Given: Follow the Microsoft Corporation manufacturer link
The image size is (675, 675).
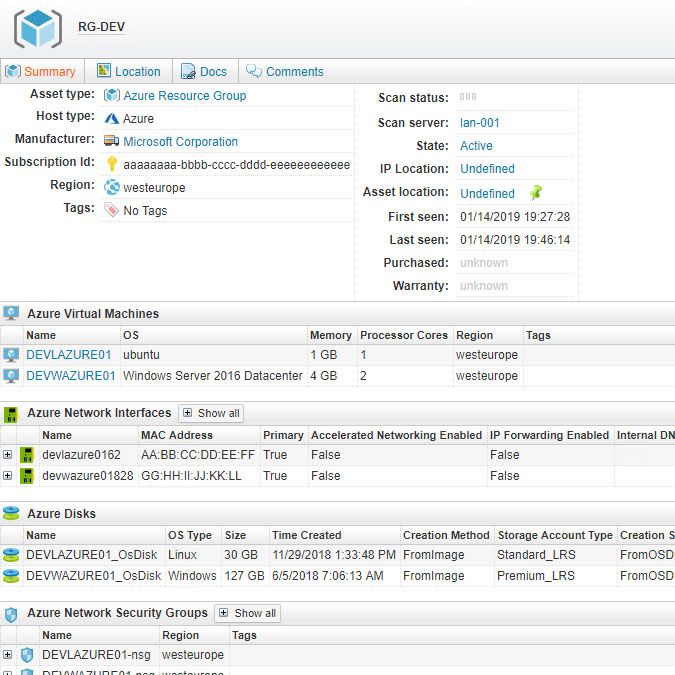Looking at the screenshot, I should pyautogui.click(x=180, y=142).
